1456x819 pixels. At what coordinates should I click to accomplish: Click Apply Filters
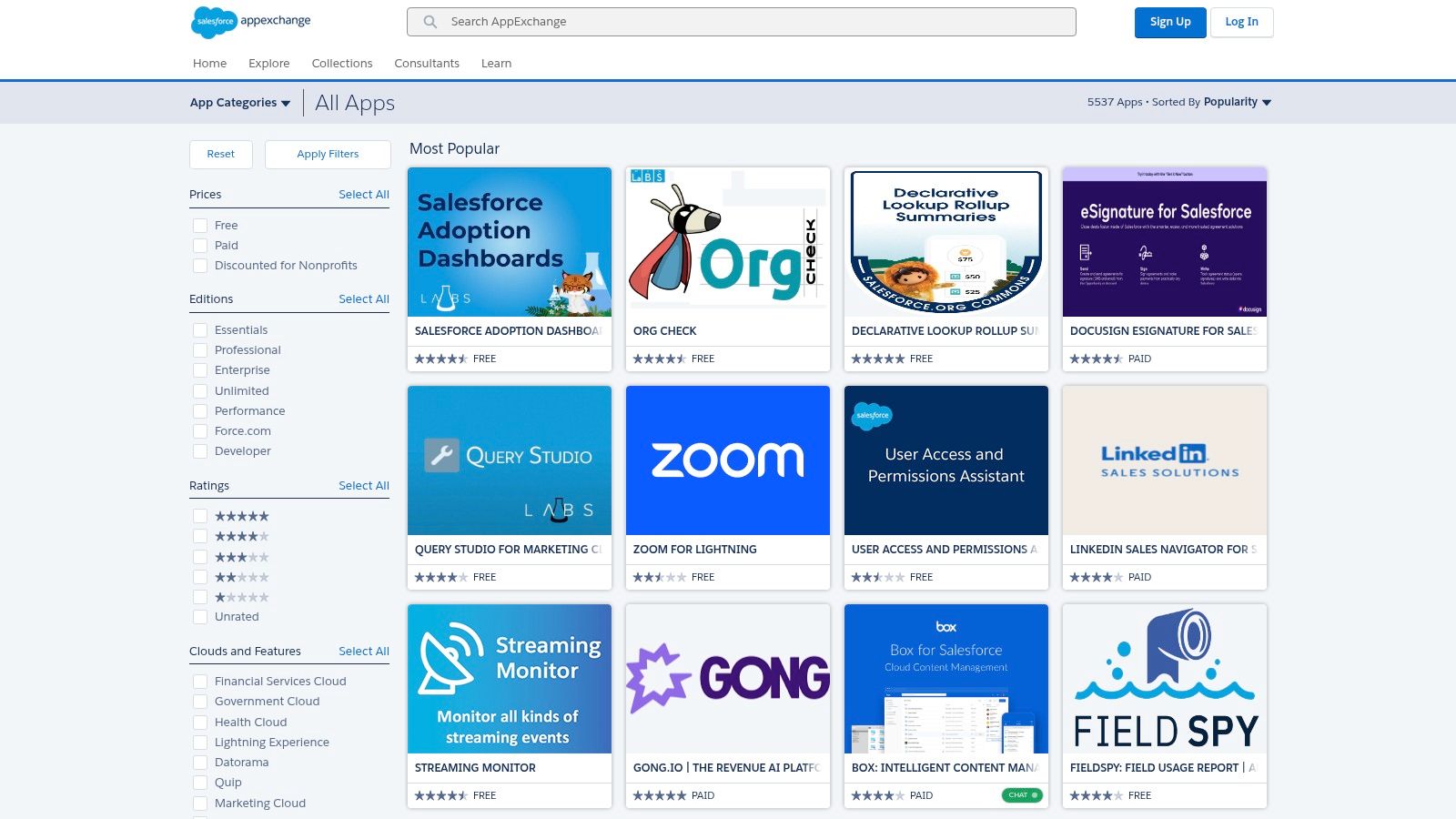point(328,154)
